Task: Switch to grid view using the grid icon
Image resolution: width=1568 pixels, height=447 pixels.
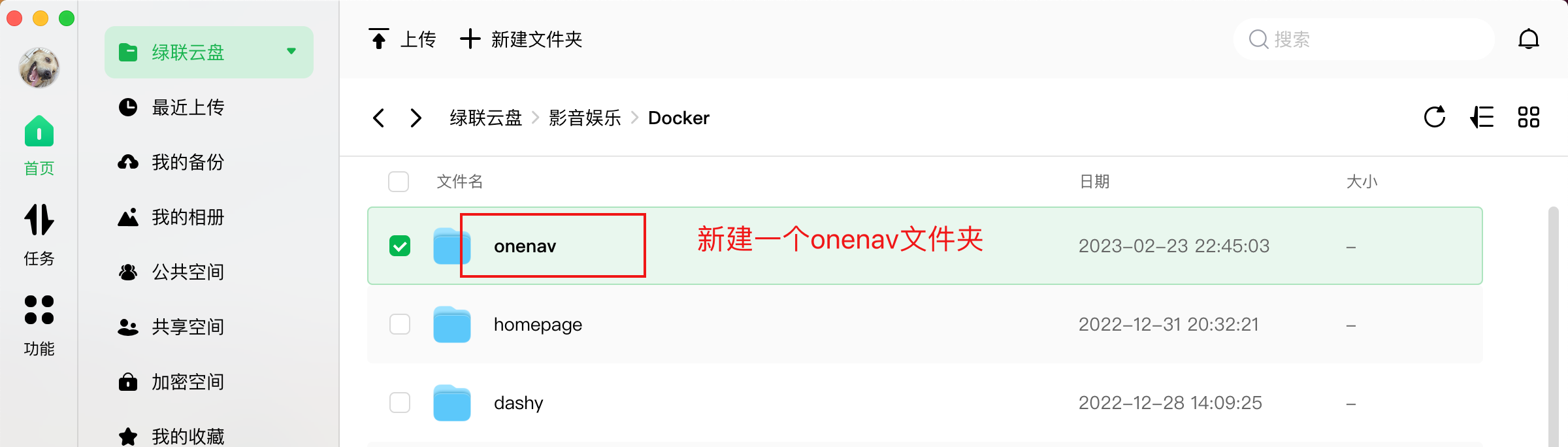Action: pyautogui.click(x=1529, y=118)
